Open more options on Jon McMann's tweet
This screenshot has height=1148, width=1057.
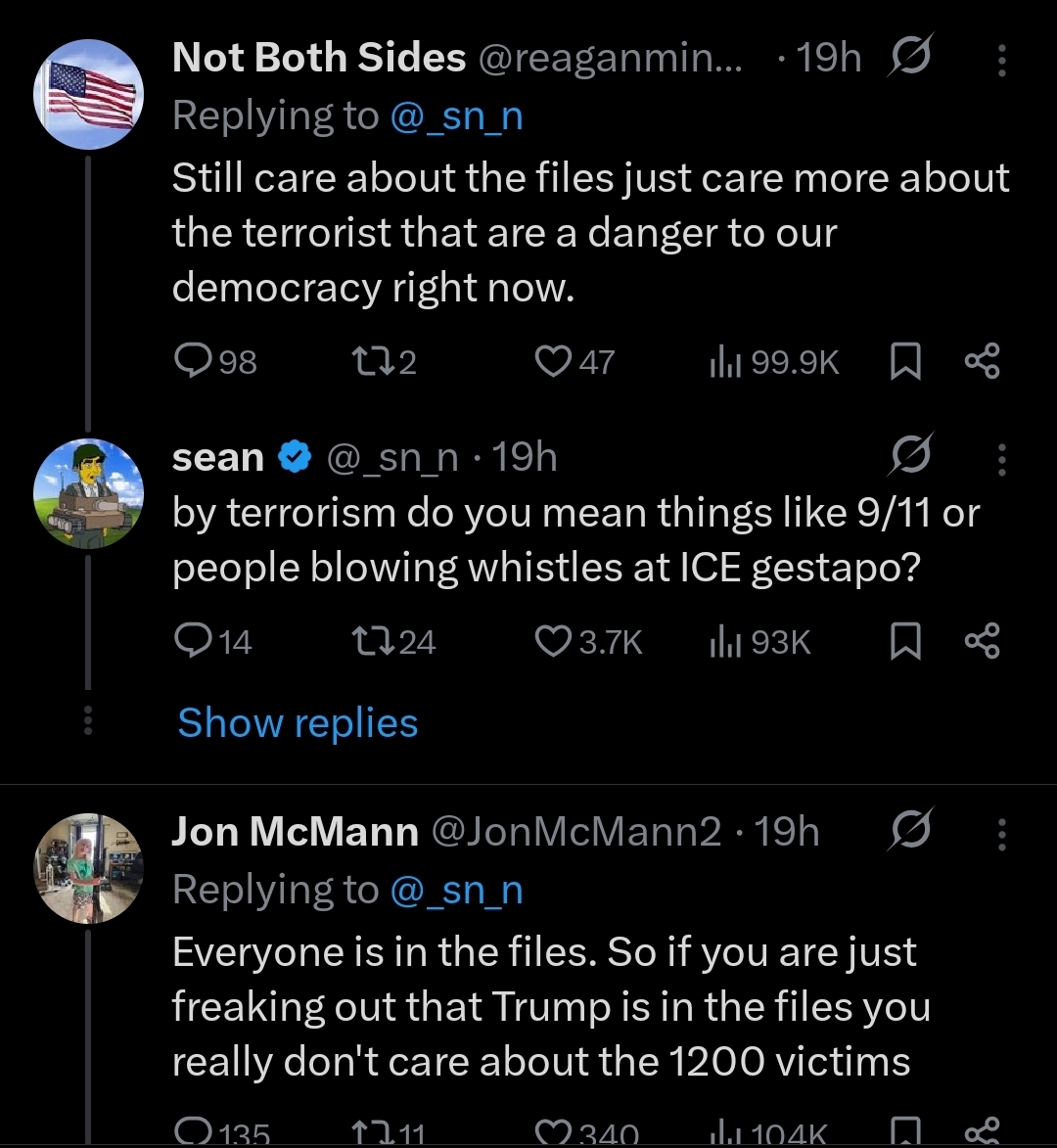click(1001, 834)
